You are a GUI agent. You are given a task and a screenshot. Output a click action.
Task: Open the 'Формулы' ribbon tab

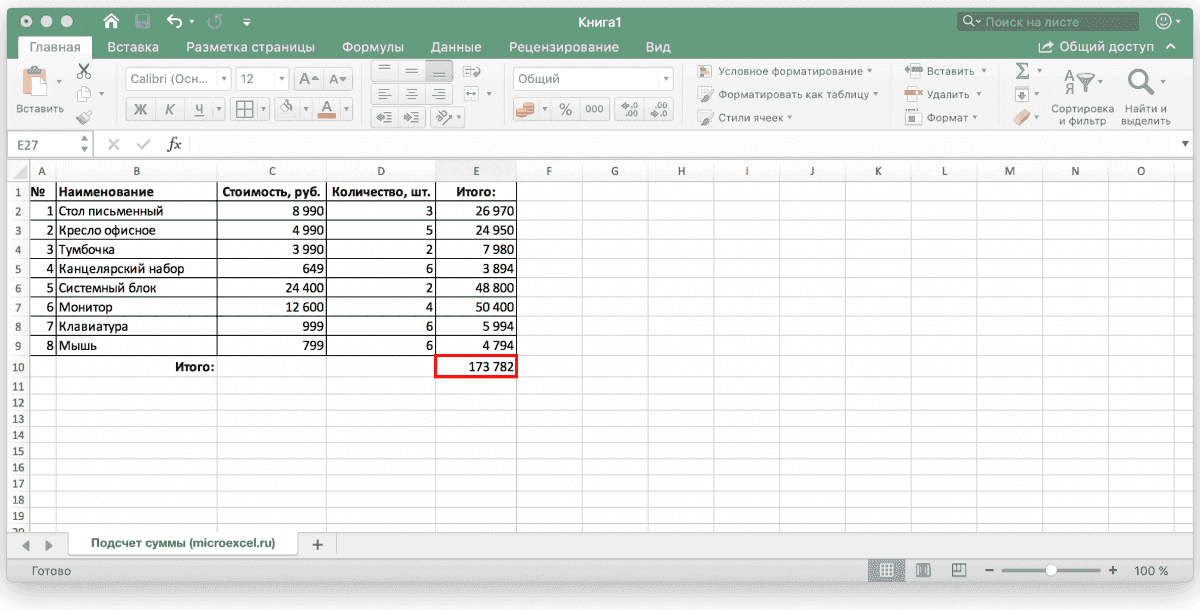[372, 47]
